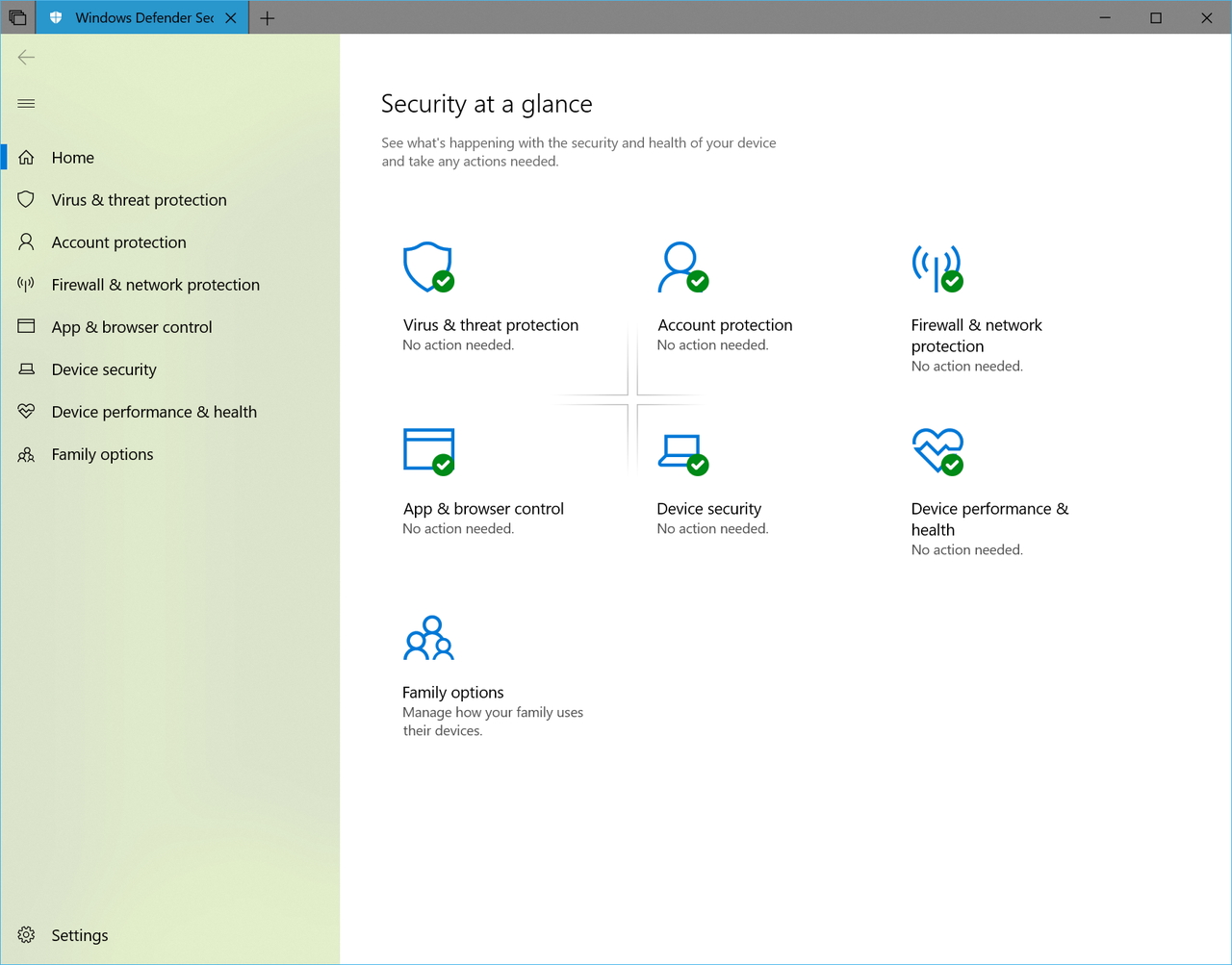Select Device performance & health in sidebar
Screen dimensions: 1232x965
153,411
